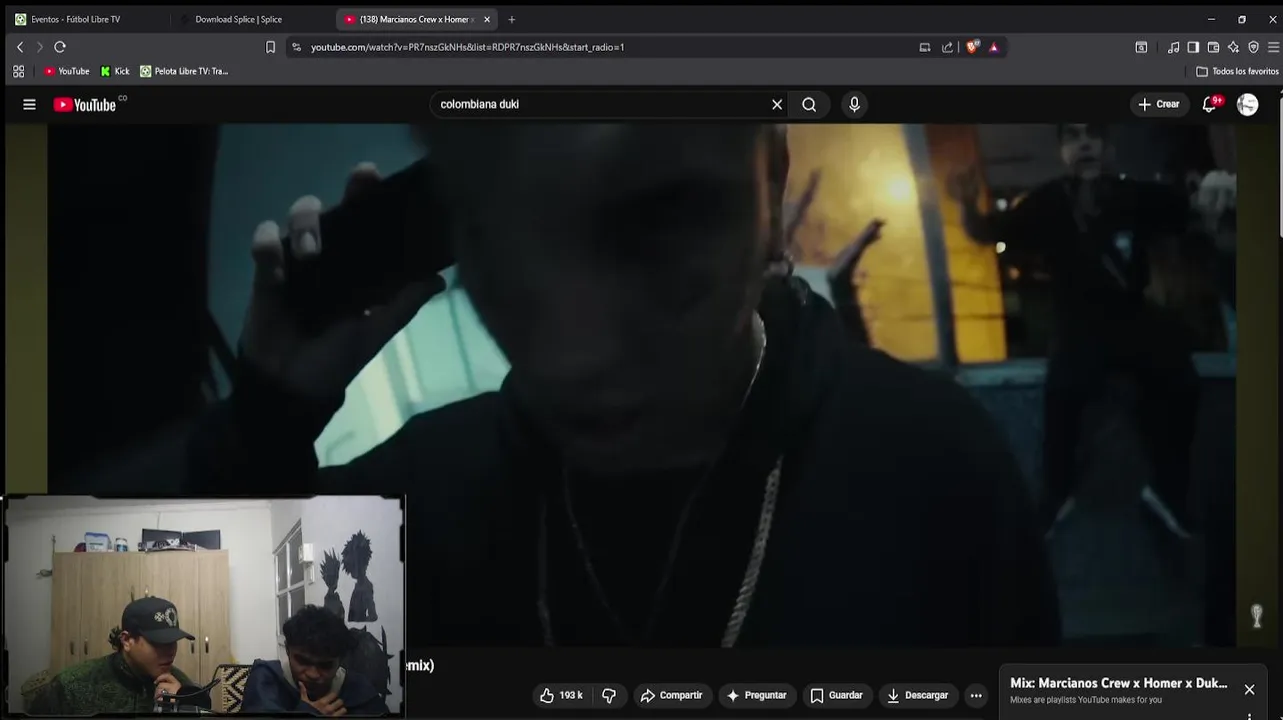Open the Brave playlist music note icon

pos(1173,47)
